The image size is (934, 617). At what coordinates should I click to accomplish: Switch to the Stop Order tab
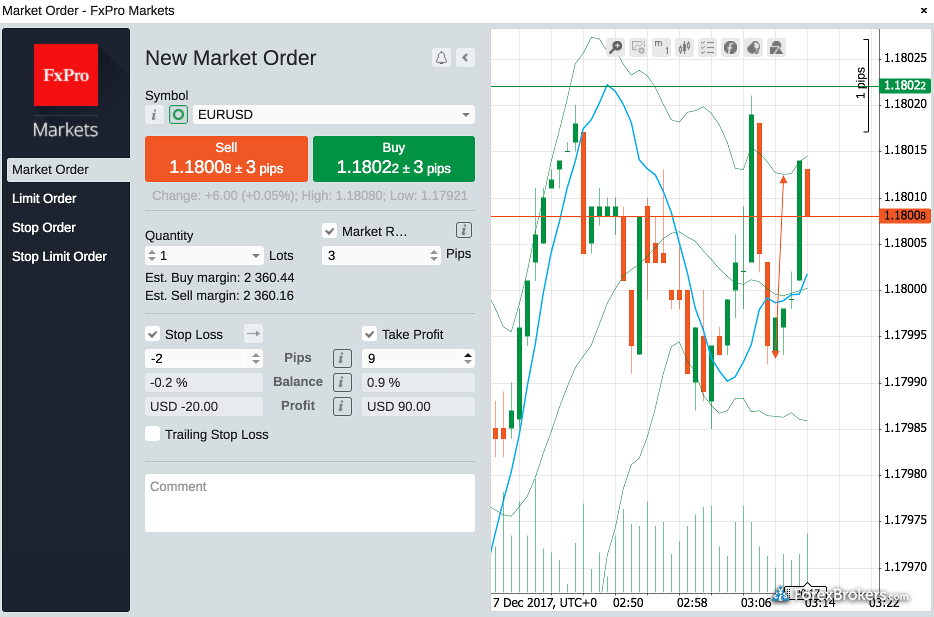coord(43,228)
